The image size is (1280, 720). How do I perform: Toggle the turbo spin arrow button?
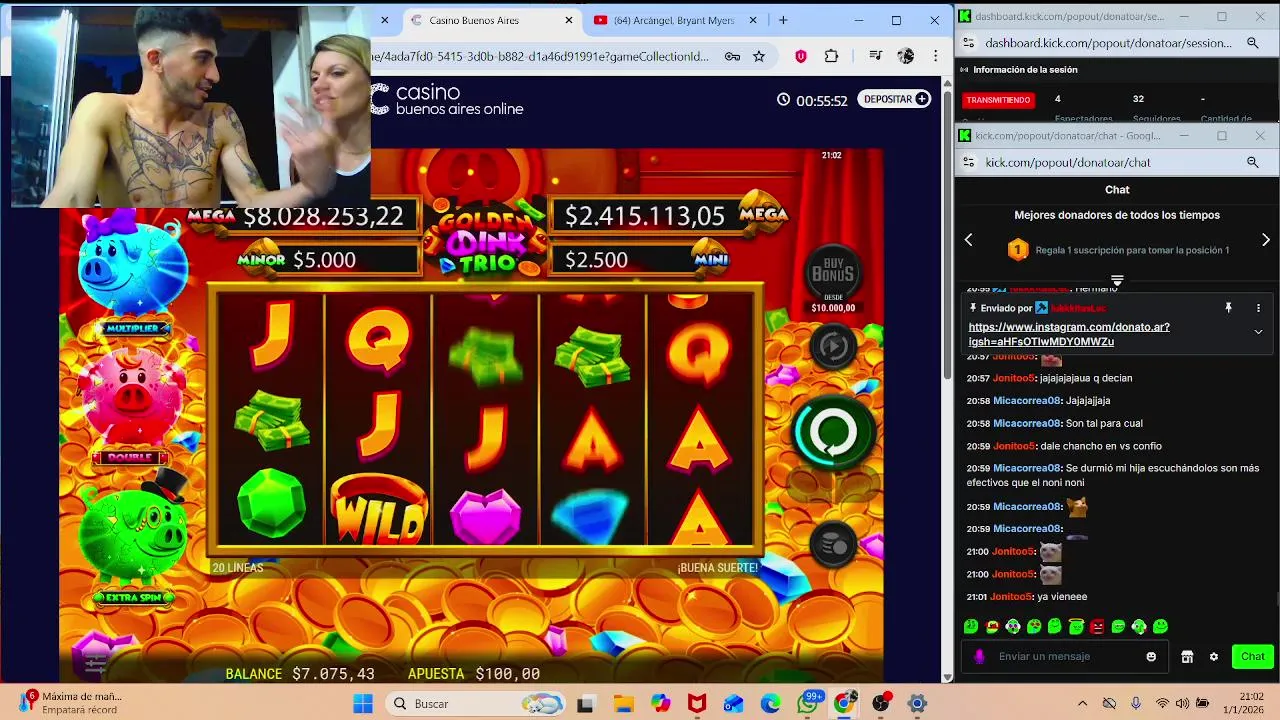(833, 346)
